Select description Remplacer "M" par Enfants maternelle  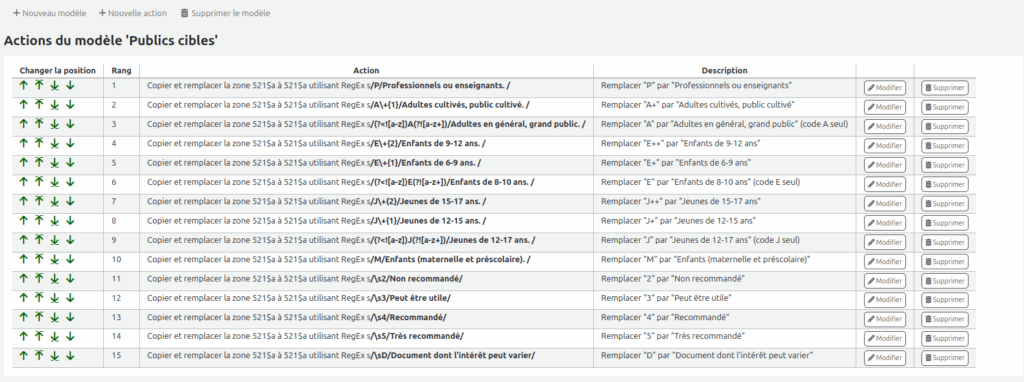705,259
